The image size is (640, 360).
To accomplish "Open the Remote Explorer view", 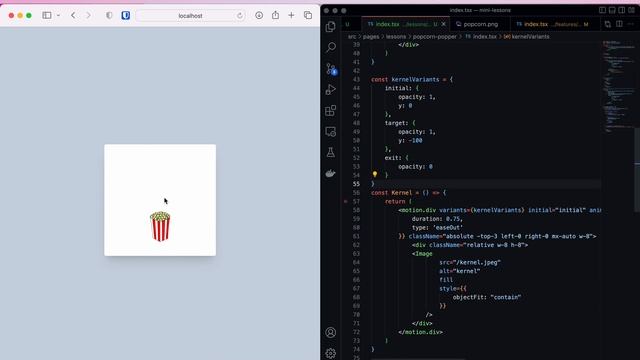I will pos(331,131).
